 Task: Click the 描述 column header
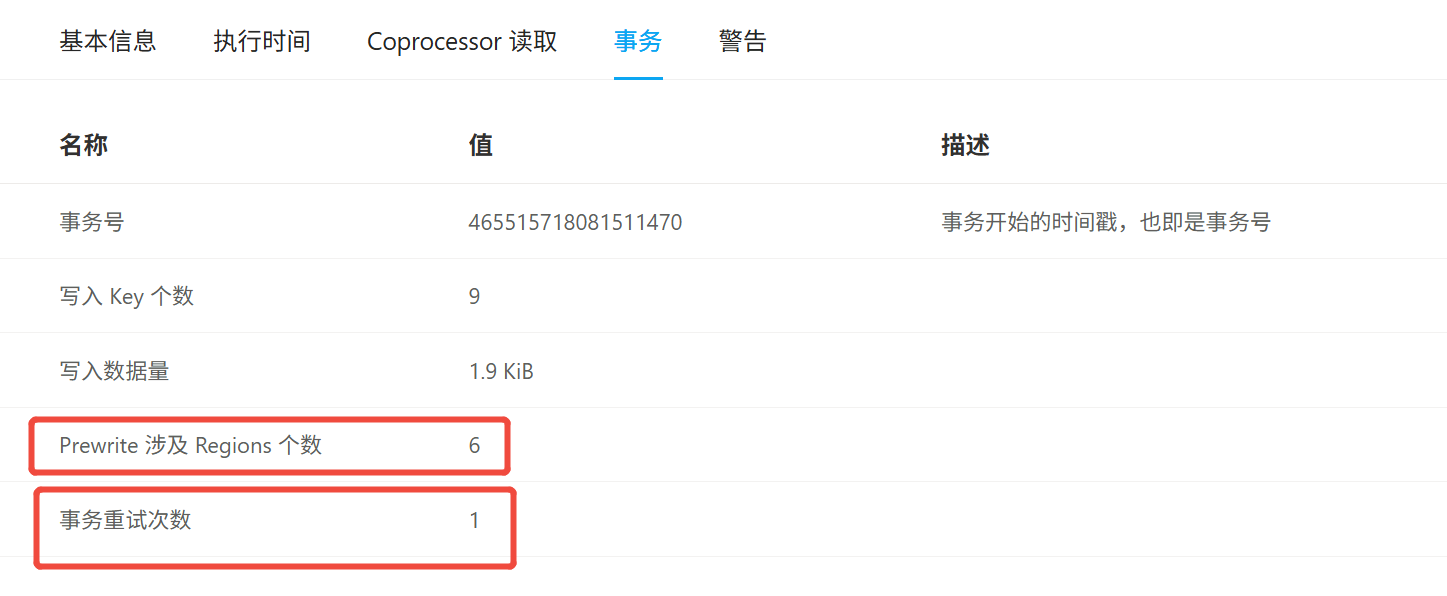966,146
